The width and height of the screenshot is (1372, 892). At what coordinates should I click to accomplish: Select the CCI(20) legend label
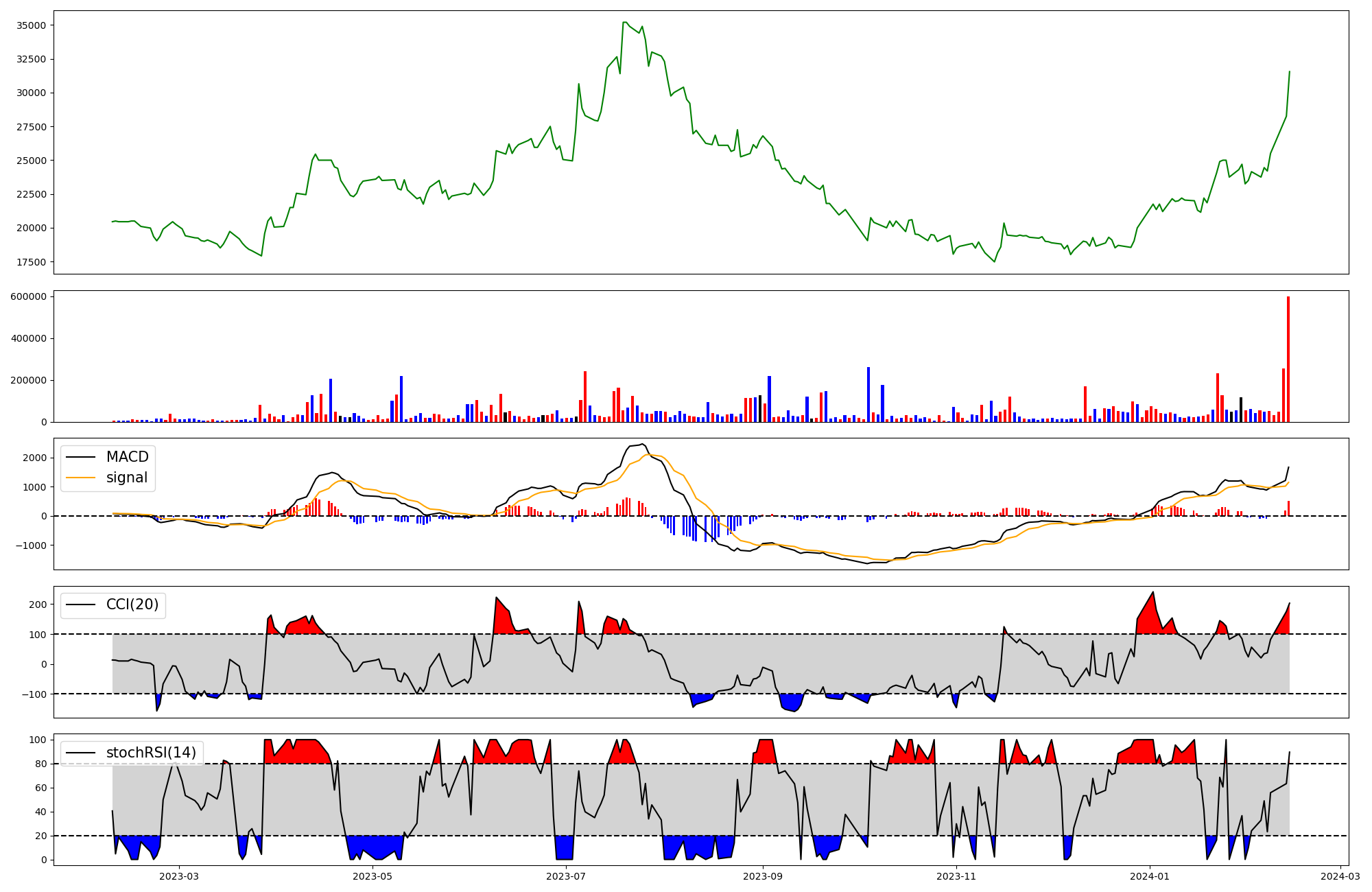132,605
